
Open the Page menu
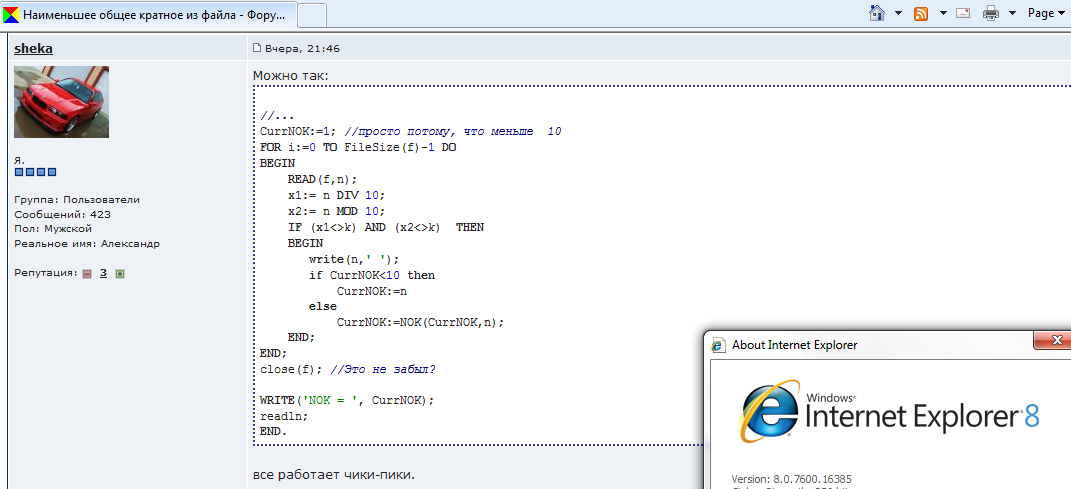pyautogui.click(x=1046, y=13)
